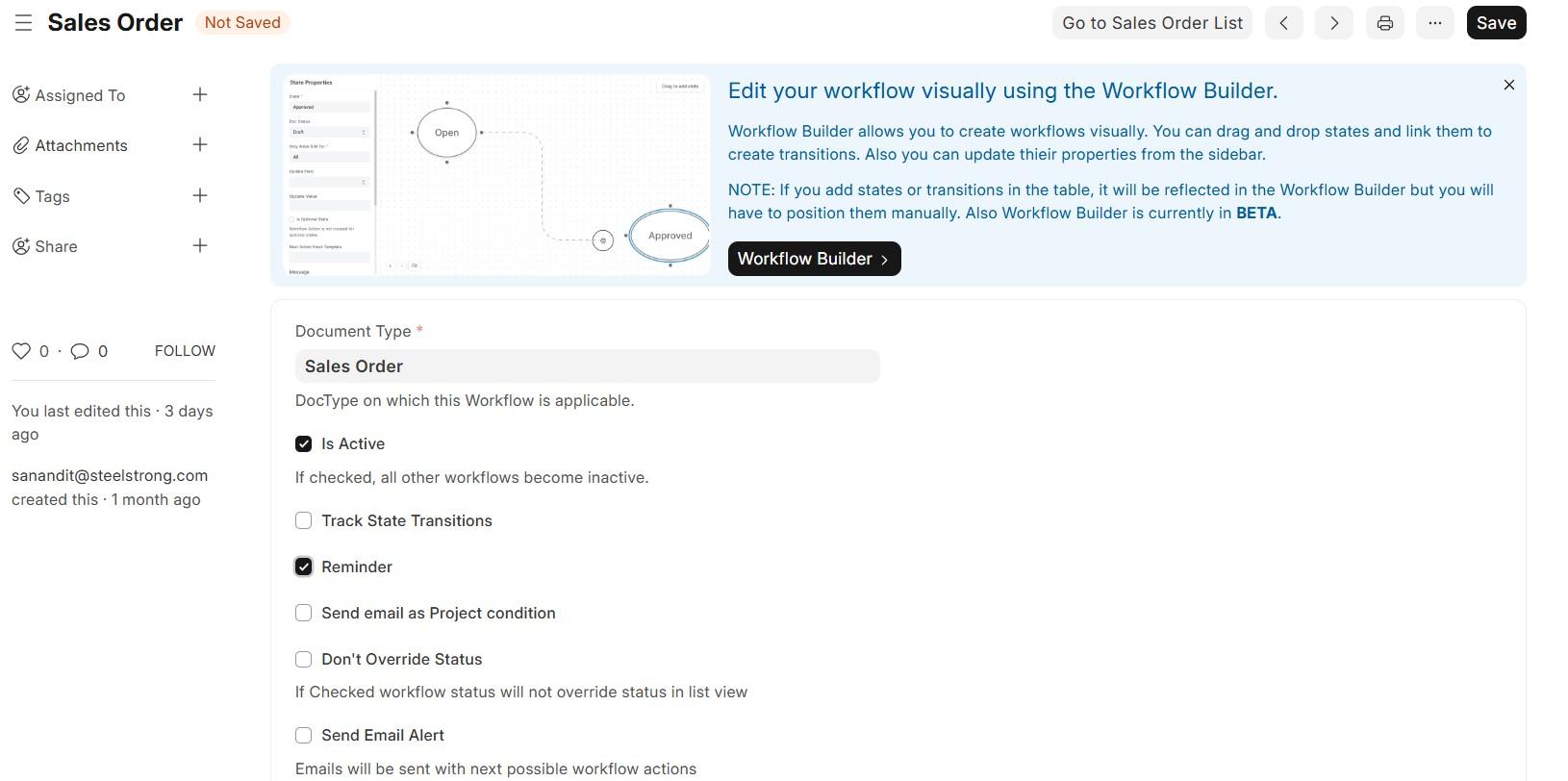Enable Send Email Alert option
Viewport: 1568px width, 781px height.
pos(304,736)
